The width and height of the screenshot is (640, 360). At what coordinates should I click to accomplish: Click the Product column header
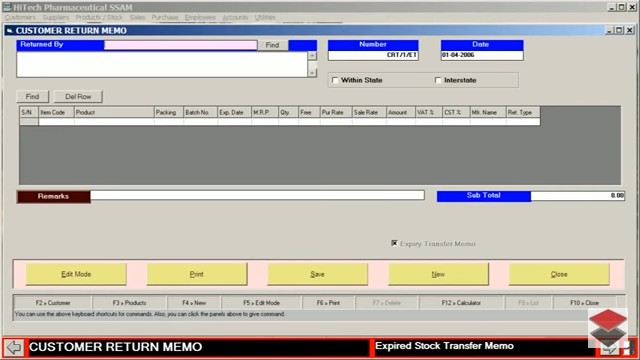[x=114, y=112]
